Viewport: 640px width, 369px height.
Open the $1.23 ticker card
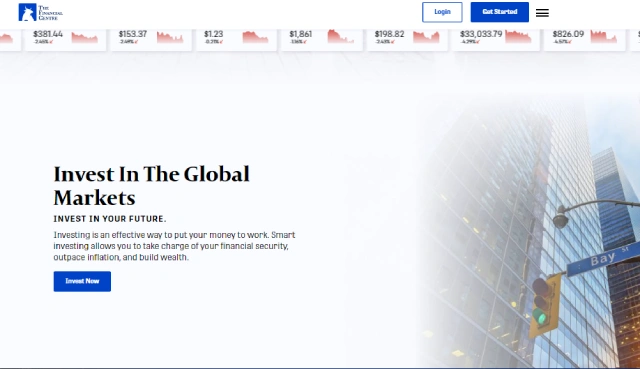tap(236, 40)
